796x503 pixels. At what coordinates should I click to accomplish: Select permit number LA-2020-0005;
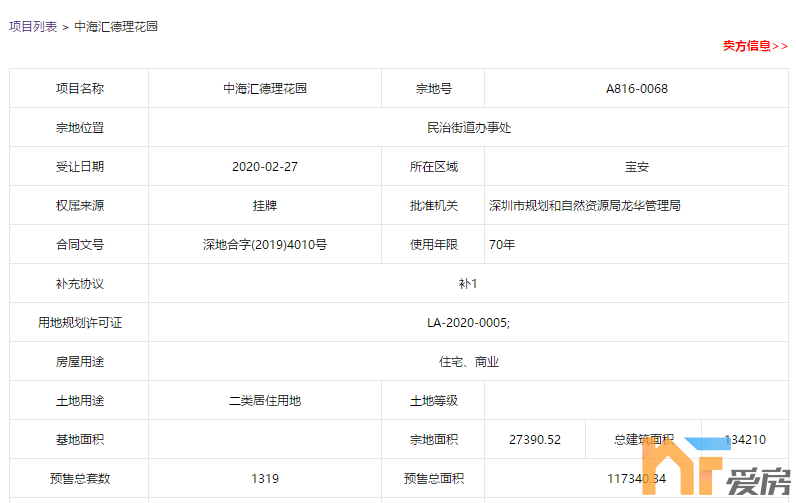coord(469,323)
